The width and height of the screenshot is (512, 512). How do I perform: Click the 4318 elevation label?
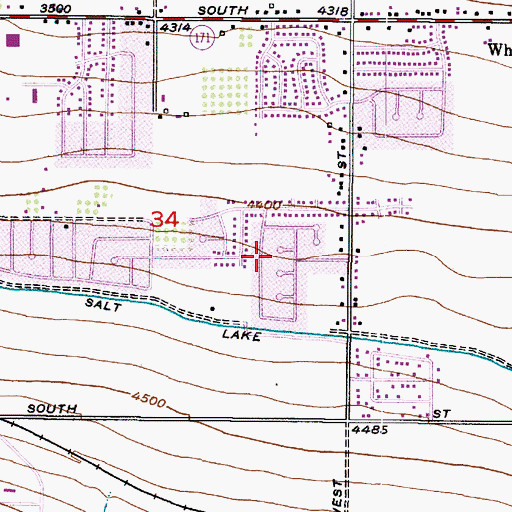pos(333,11)
